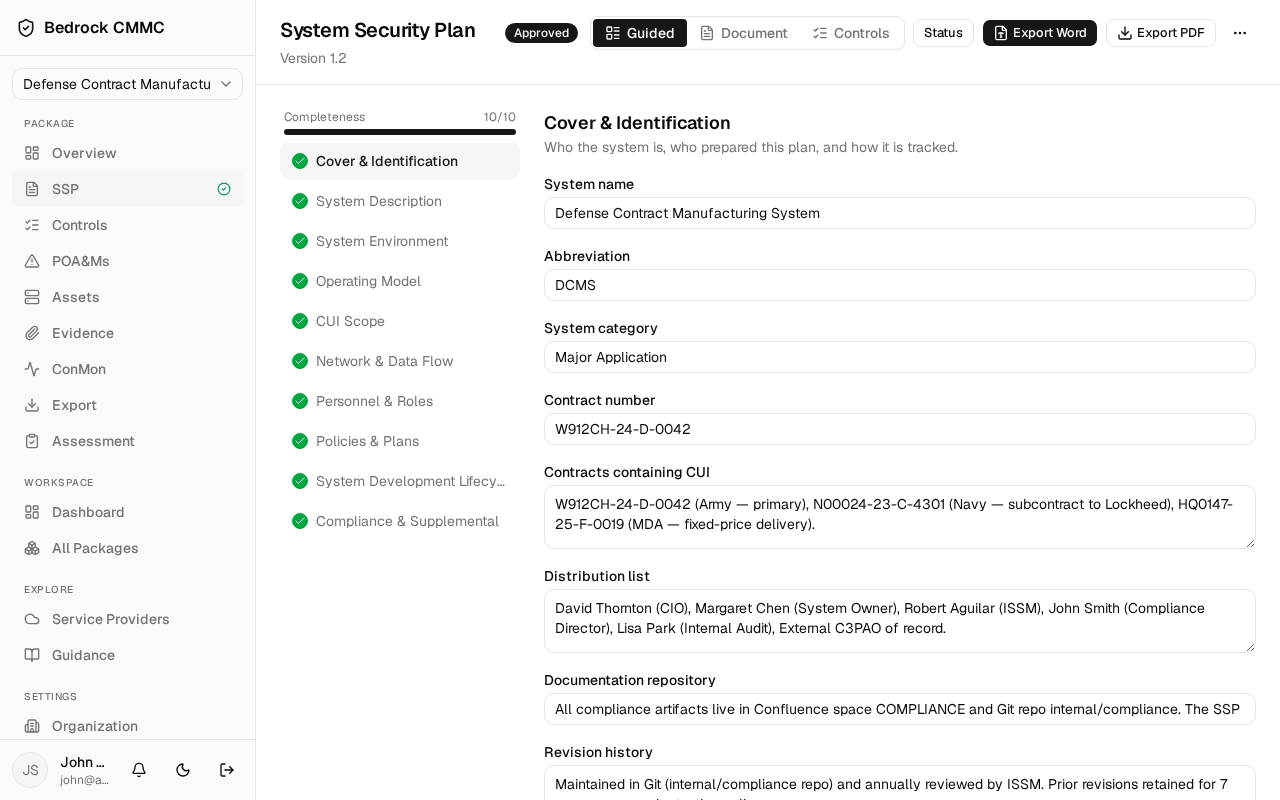Click the Export PDF button
The image size is (1280, 800).
1161,33
